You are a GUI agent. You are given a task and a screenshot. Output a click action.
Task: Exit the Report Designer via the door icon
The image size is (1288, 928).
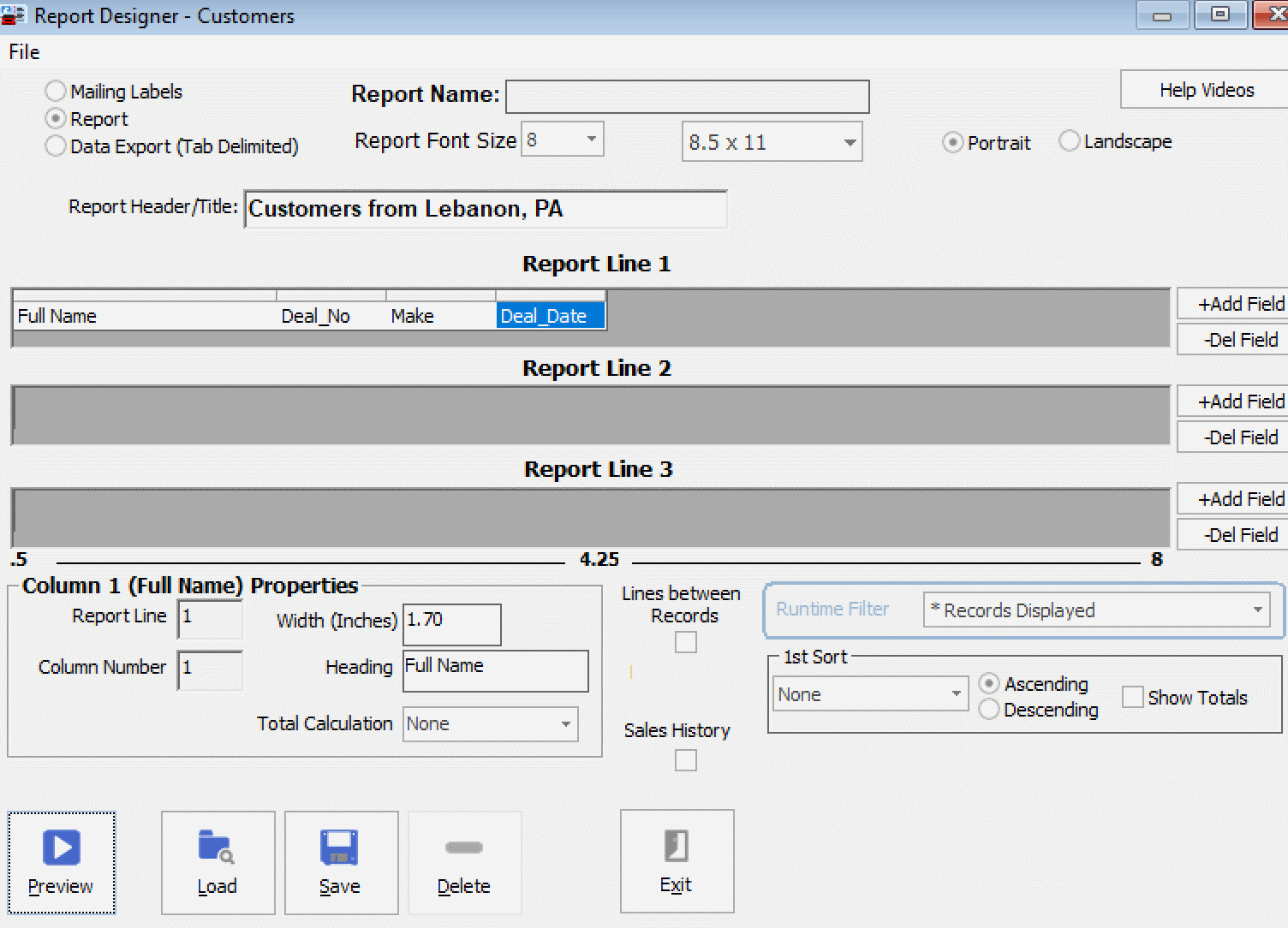pyautogui.click(x=676, y=848)
